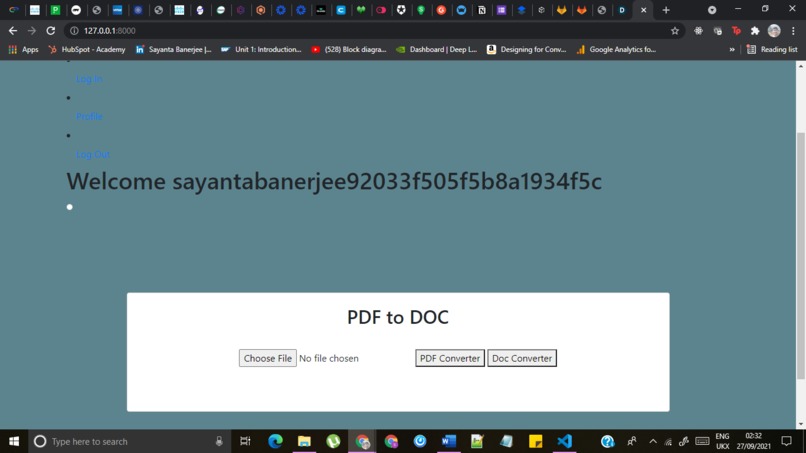Image resolution: width=806 pixels, height=453 pixels.
Task: Click the Get Help question icon in taskbar
Action: 607,441
